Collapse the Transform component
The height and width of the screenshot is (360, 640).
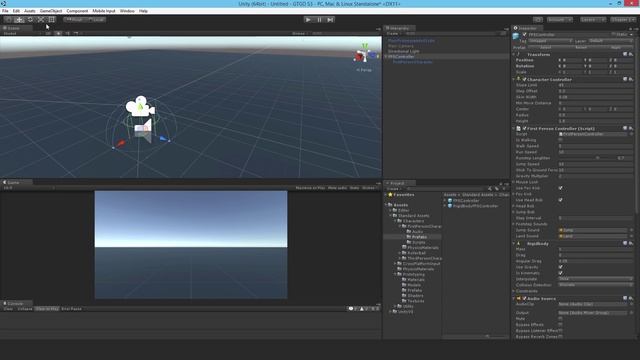pyautogui.click(x=514, y=54)
